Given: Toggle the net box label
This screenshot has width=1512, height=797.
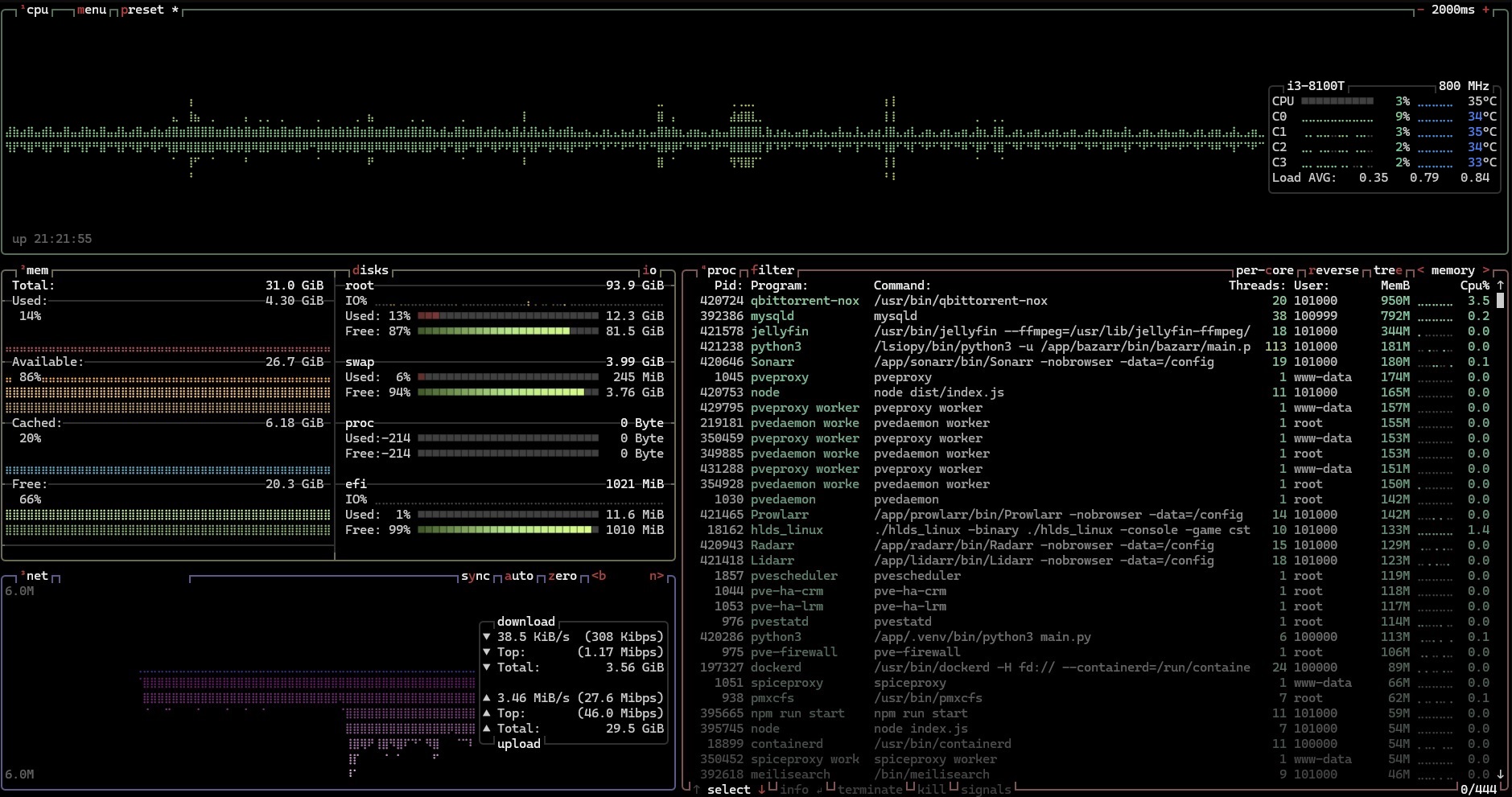Looking at the screenshot, I should (x=35, y=576).
